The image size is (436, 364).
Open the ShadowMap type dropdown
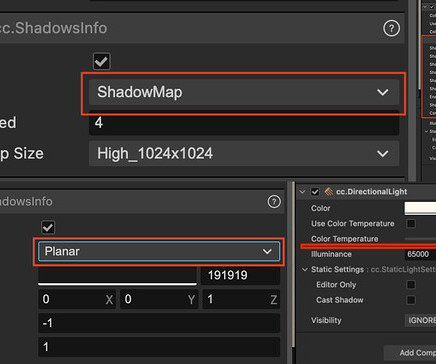pos(244,92)
